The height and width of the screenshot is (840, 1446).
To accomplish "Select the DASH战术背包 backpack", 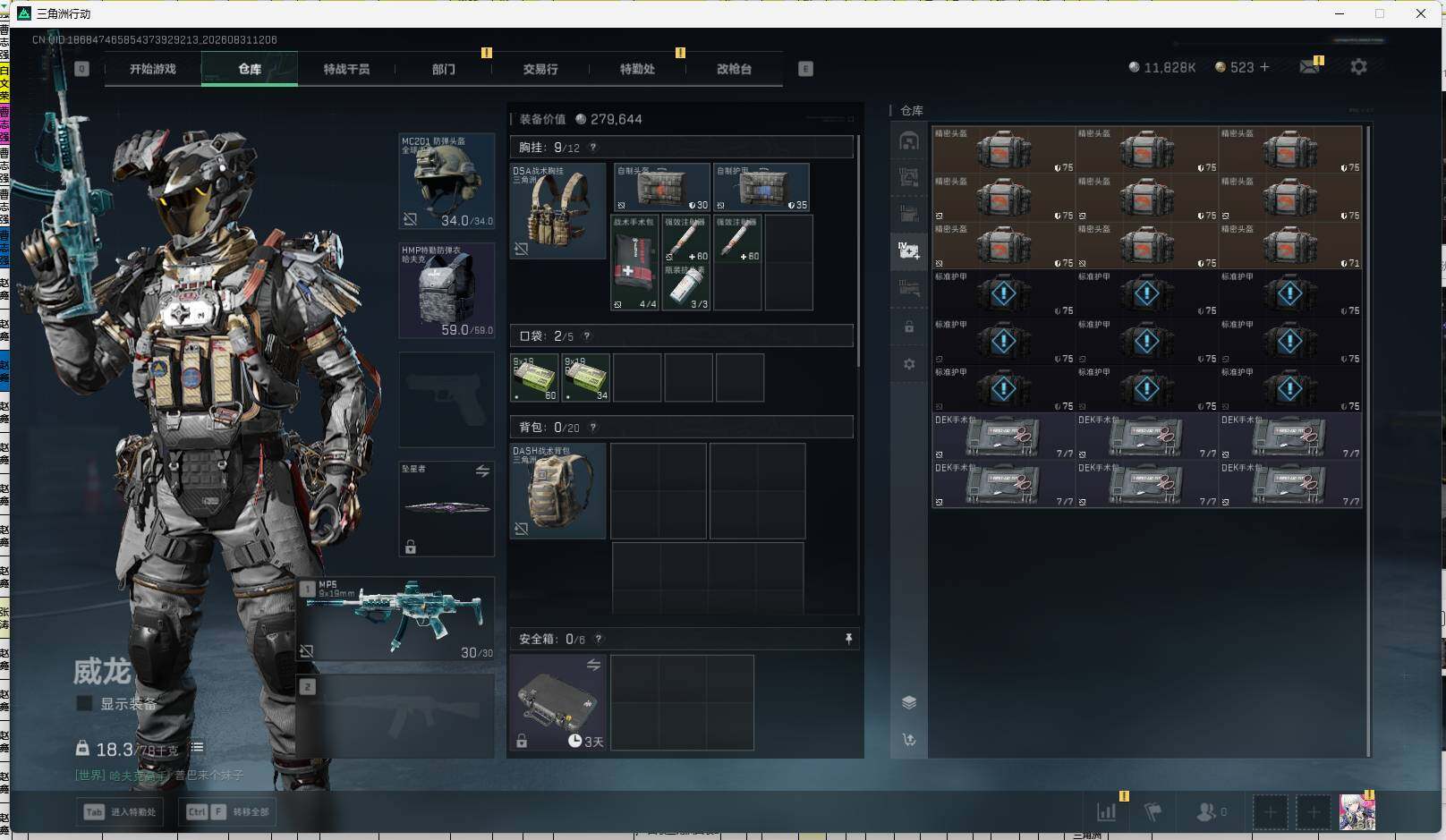I will pos(557,491).
